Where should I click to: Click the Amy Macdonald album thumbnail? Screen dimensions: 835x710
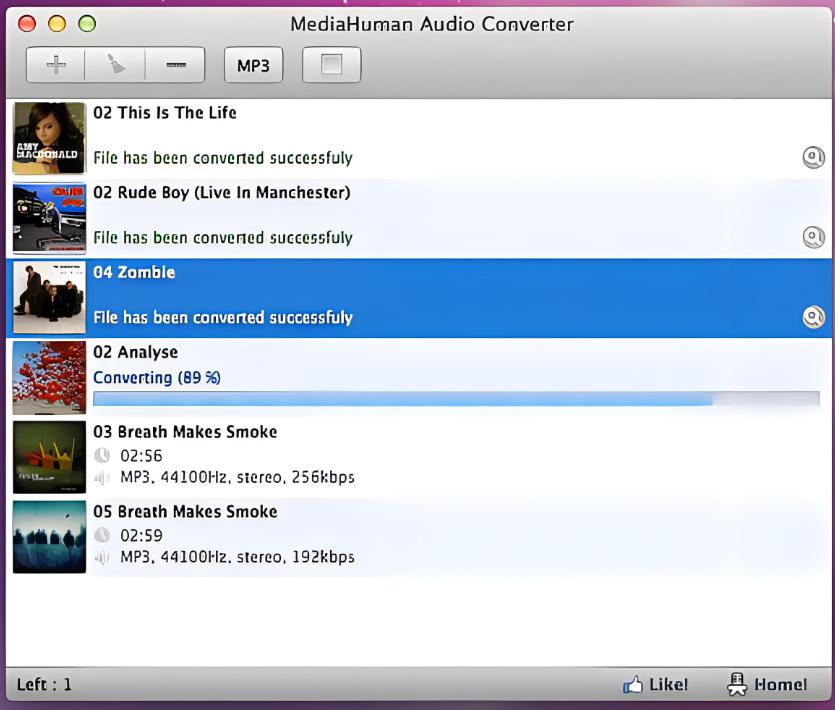point(49,138)
